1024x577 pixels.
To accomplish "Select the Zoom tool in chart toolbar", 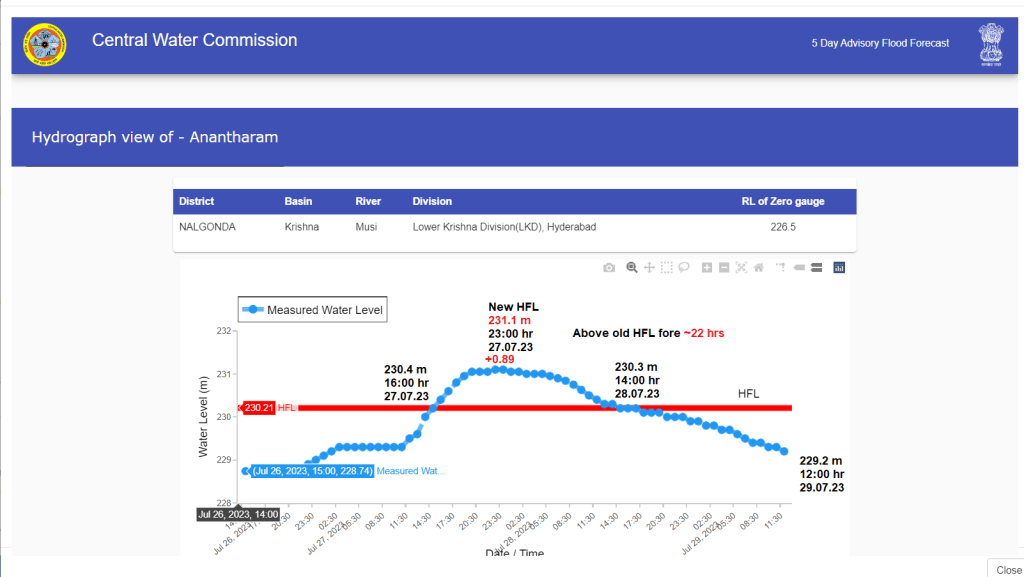I will click(x=632, y=268).
